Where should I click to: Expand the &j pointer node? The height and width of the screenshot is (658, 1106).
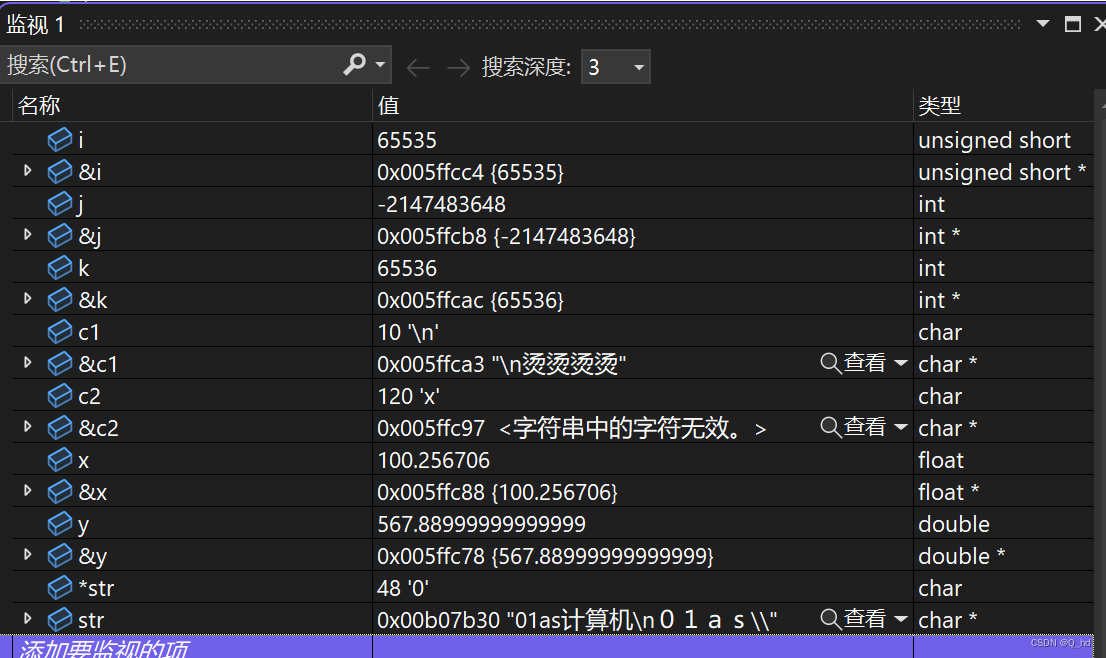coord(27,235)
